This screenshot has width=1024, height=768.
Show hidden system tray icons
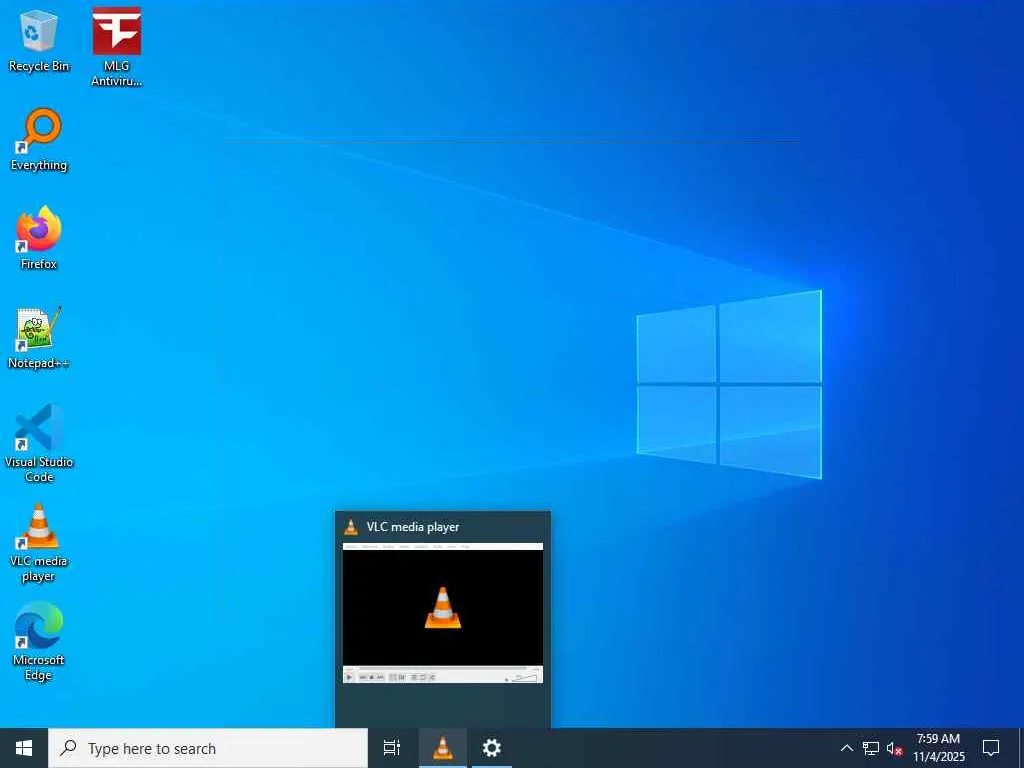point(846,748)
